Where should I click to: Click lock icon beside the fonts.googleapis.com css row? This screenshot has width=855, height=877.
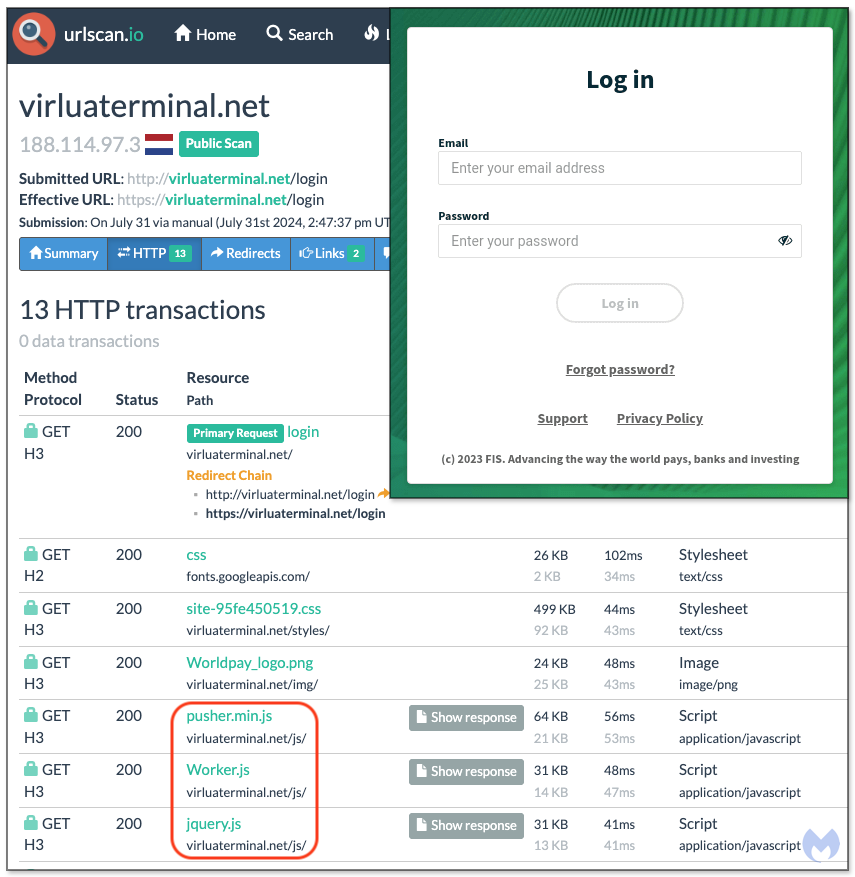point(31,554)
